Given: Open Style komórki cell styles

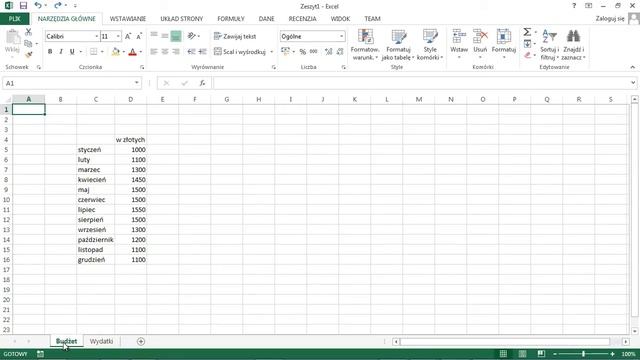Looking at the screenshot, I should pos(430,44).
